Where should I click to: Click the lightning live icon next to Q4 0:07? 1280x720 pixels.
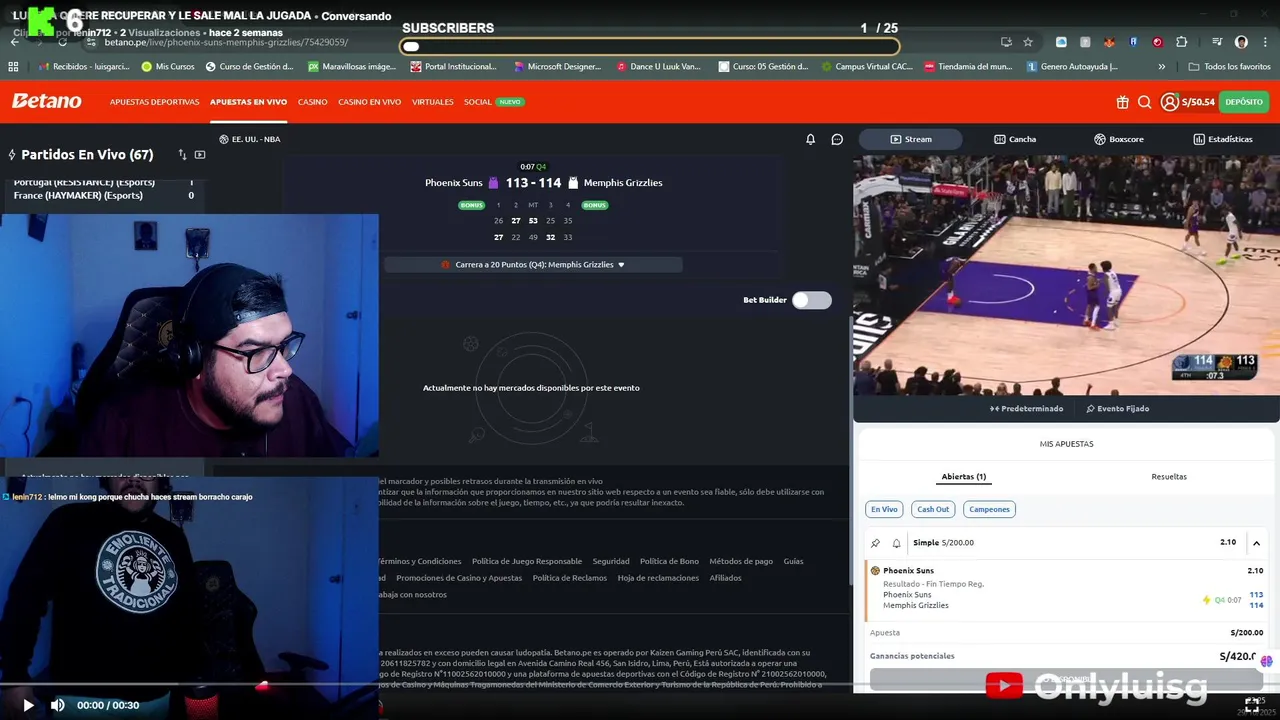pos(1207,600)
